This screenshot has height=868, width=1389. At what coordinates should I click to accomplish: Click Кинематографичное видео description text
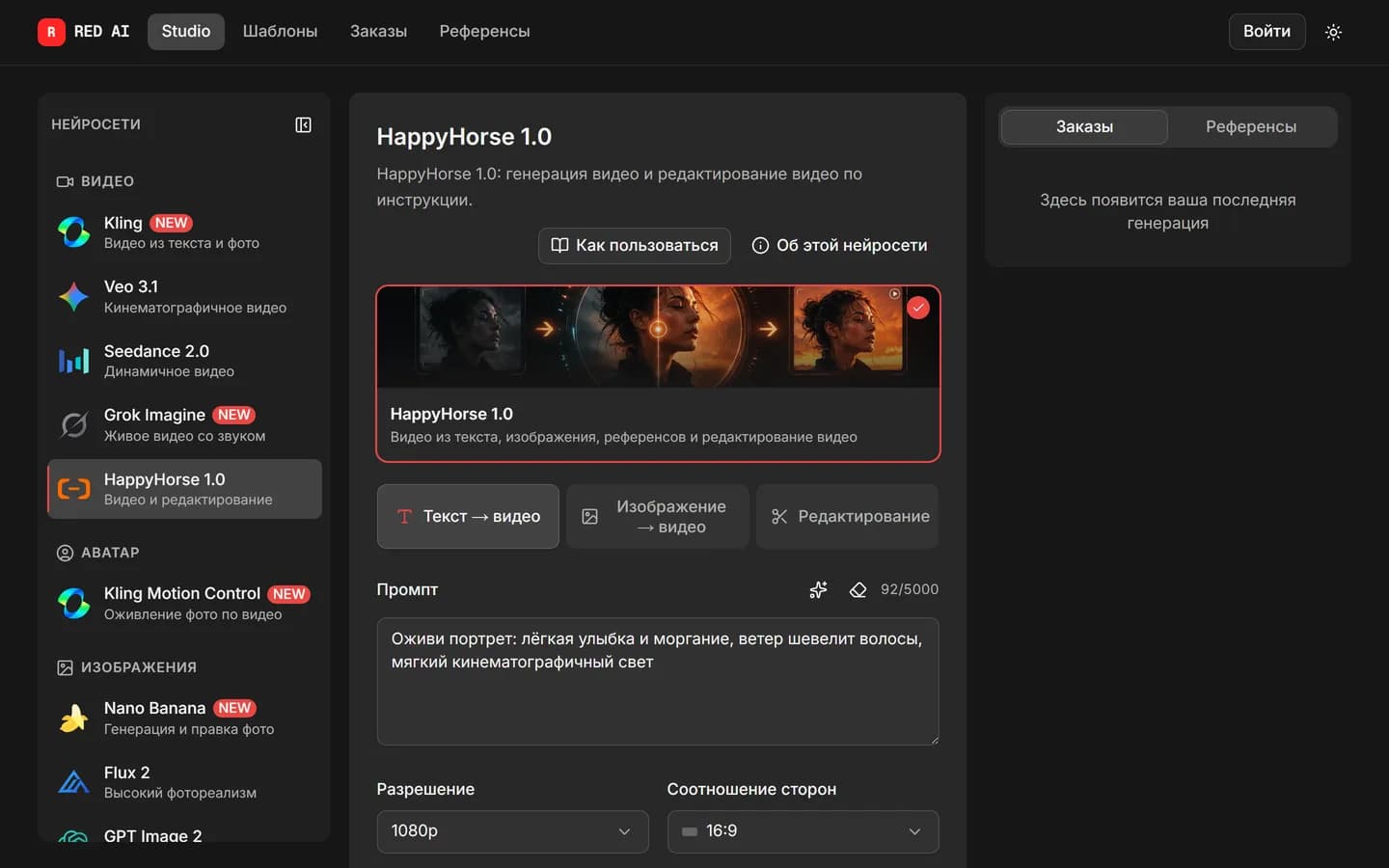pyautogui.click(x=195, y=308)
